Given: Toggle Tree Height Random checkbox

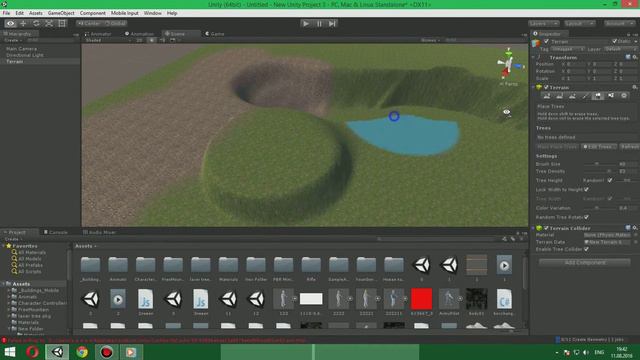Looking at the screenshot, I should (609, 180).
